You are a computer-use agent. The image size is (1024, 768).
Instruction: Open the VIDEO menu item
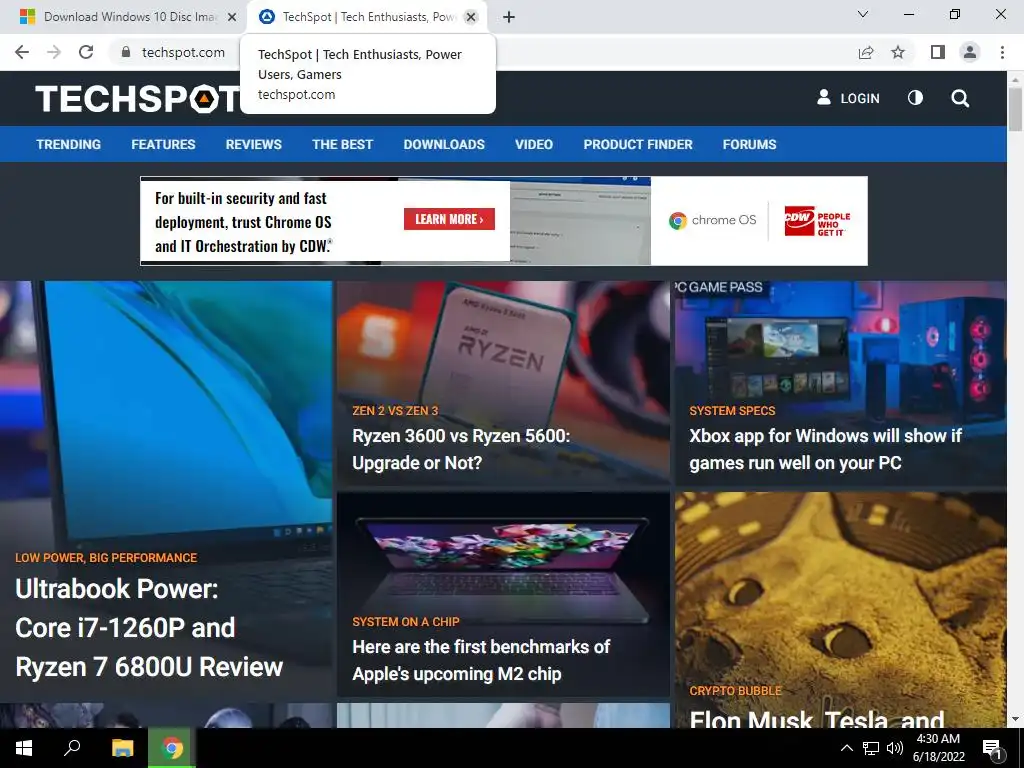click(534, 144)
